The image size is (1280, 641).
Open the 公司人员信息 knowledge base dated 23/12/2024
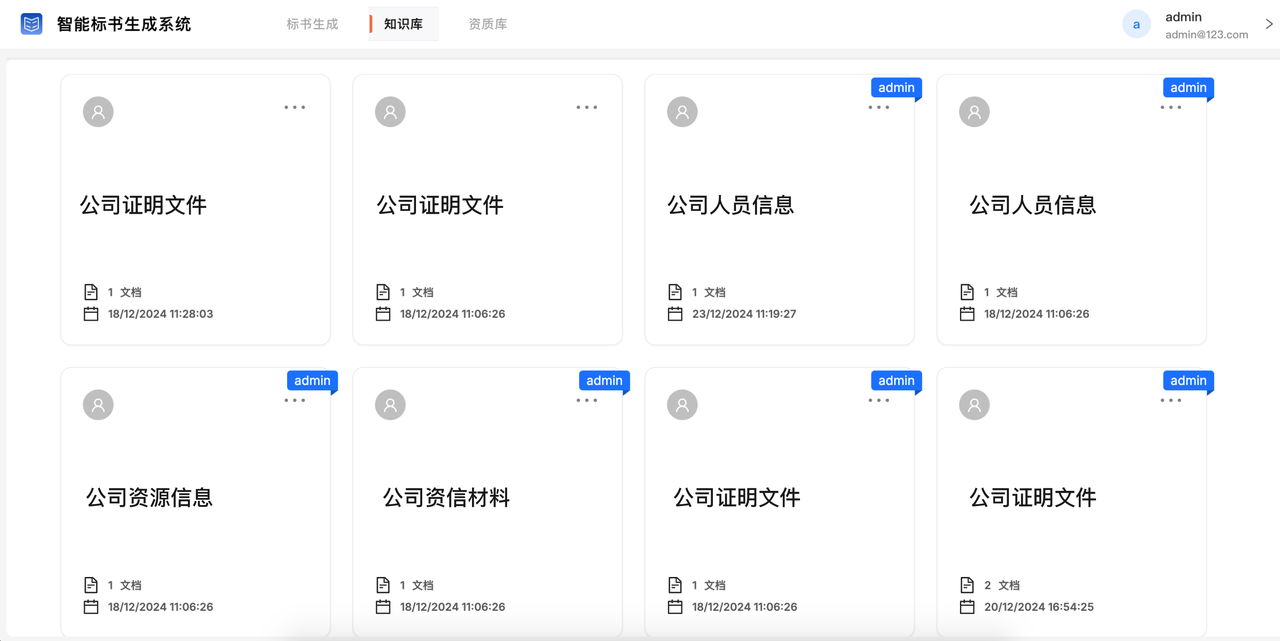(731, 205)
